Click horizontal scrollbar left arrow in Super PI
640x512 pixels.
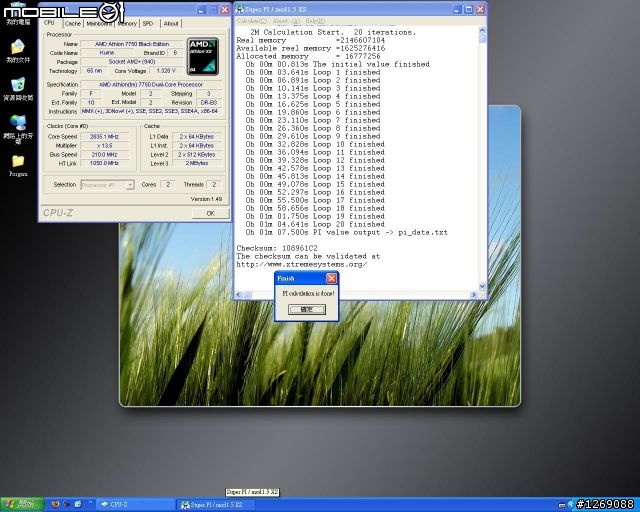pyautogui.click(x=239, y=294)
